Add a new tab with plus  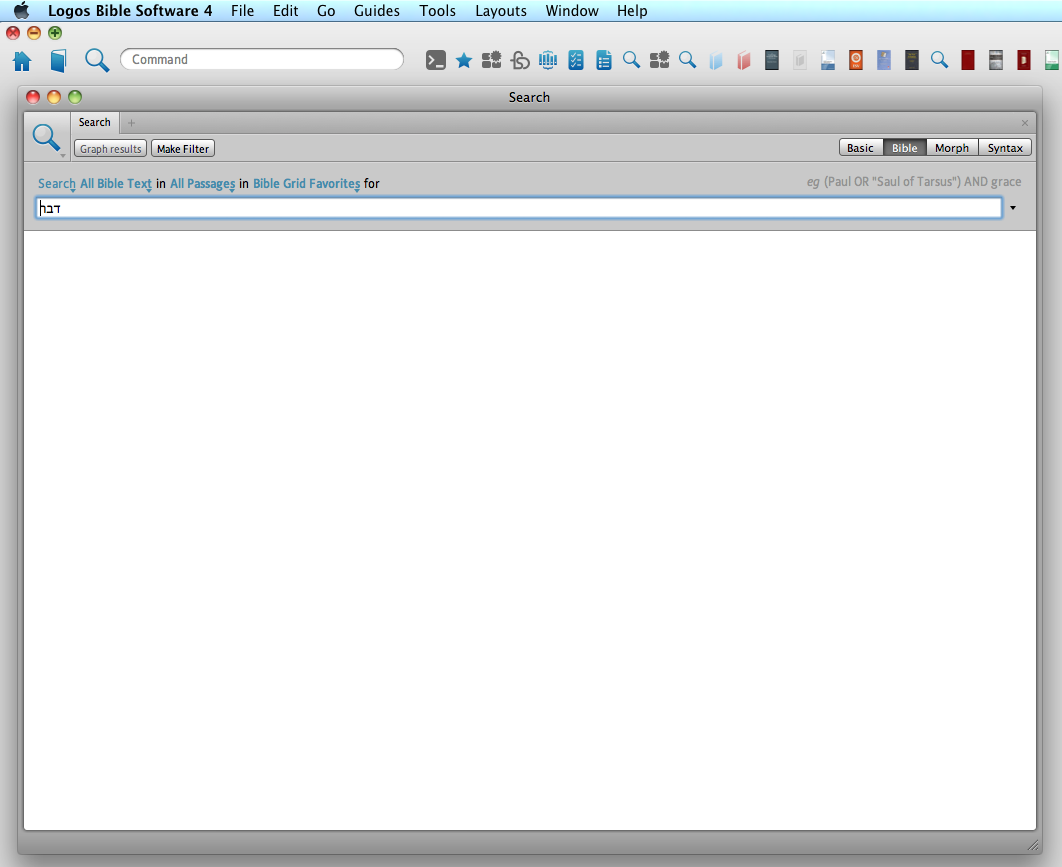point(131,123)
